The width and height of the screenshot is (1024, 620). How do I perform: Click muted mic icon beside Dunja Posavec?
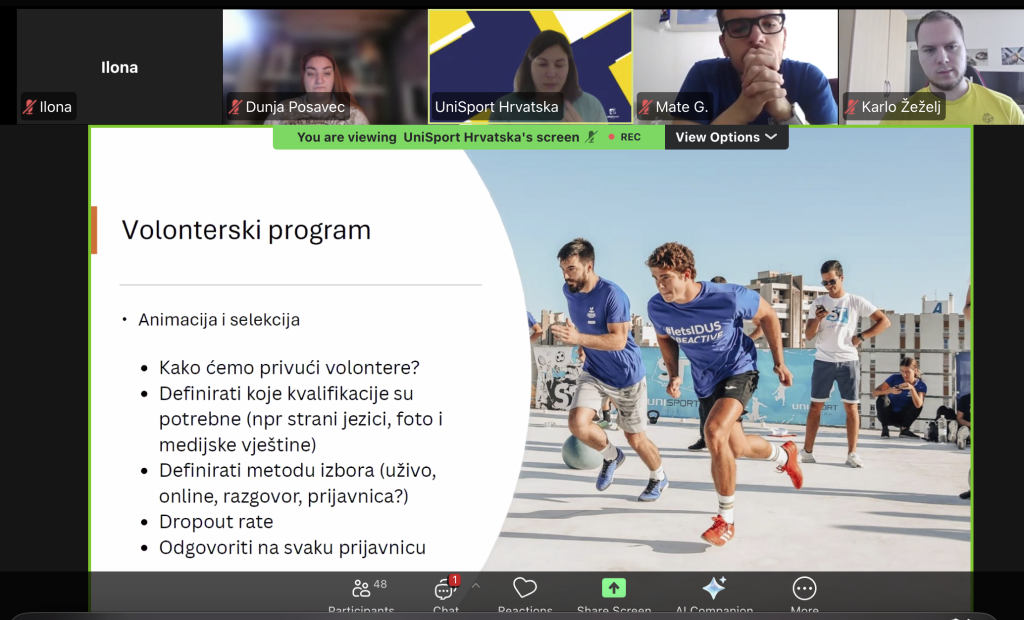click(x=235, y=107)
